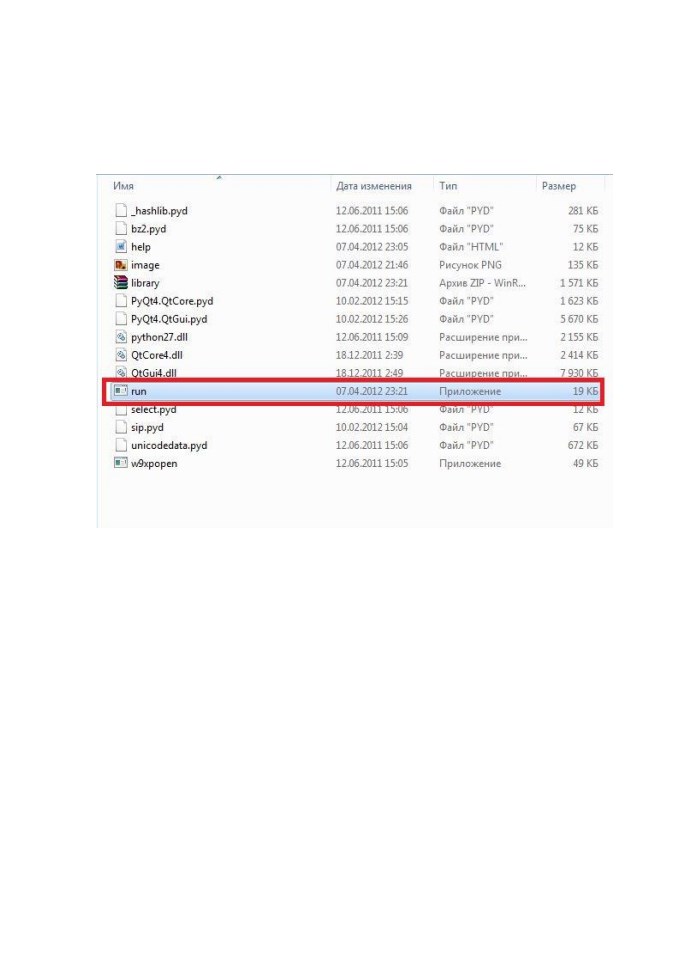Screen dimensions: 678x960
Task: Click the help HTML document icon
Action: (121, 247)
